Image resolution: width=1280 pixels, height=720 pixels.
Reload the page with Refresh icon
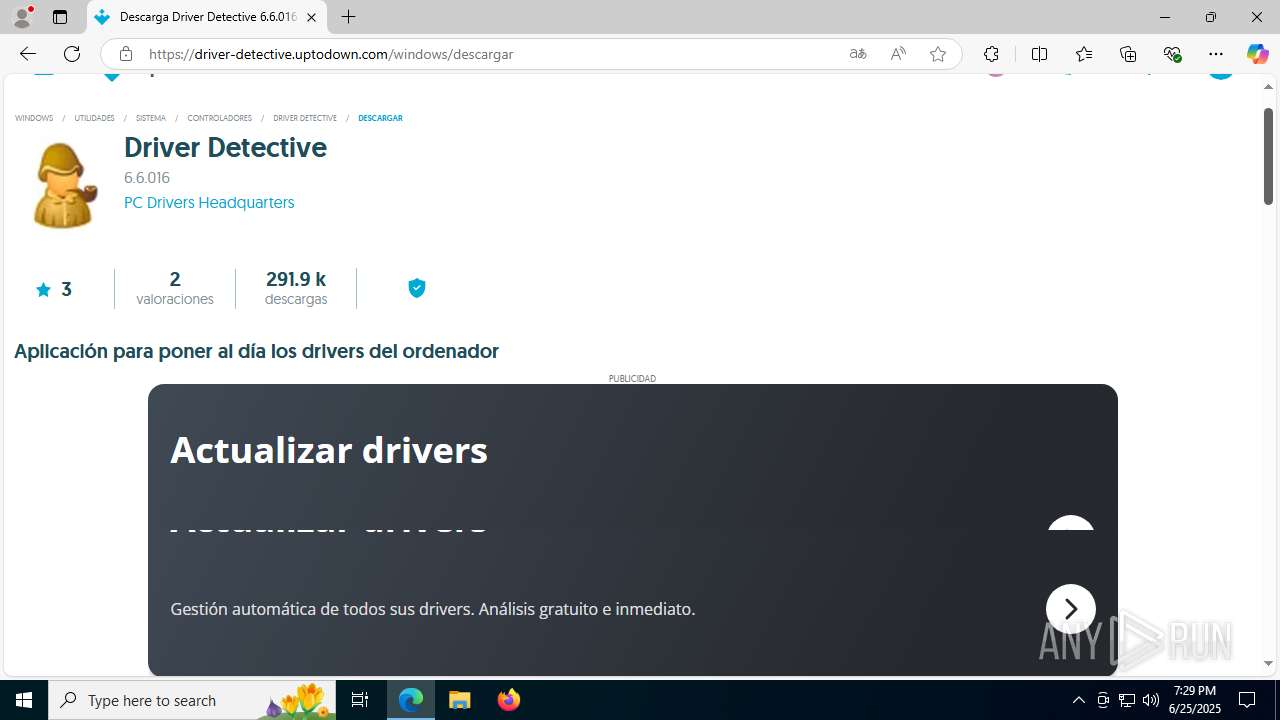(72, 54)
